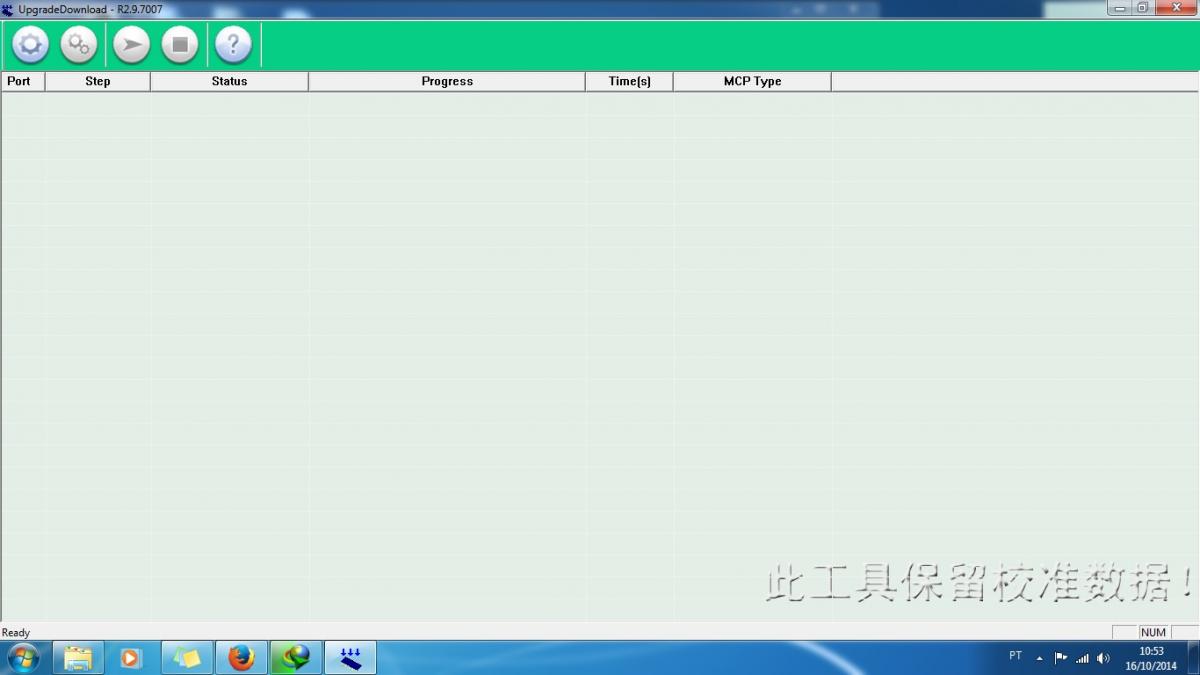Launch Firefox from the taskbar
This screenshot has height=675, width=1200.
pos(241,657)
